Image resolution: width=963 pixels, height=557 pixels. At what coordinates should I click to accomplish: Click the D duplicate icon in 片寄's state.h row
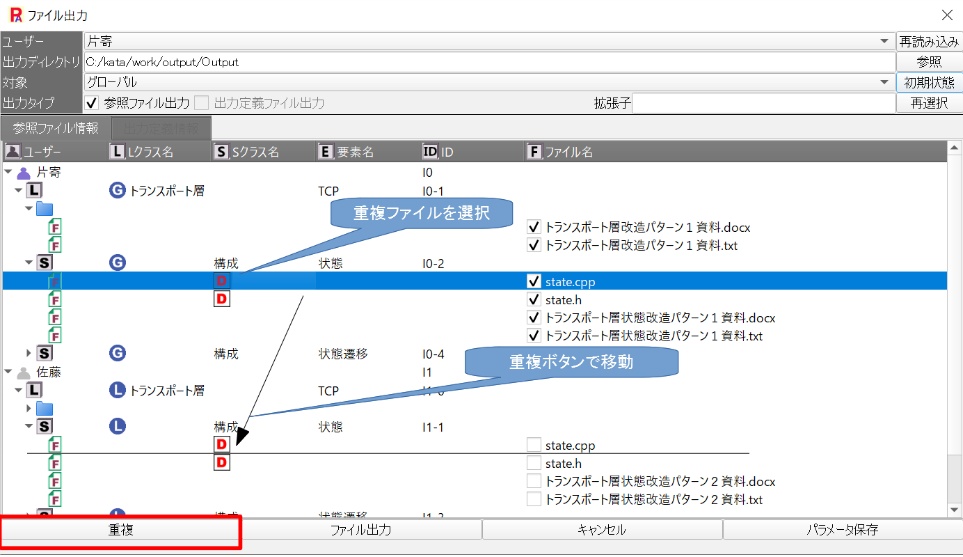point(221,299)
